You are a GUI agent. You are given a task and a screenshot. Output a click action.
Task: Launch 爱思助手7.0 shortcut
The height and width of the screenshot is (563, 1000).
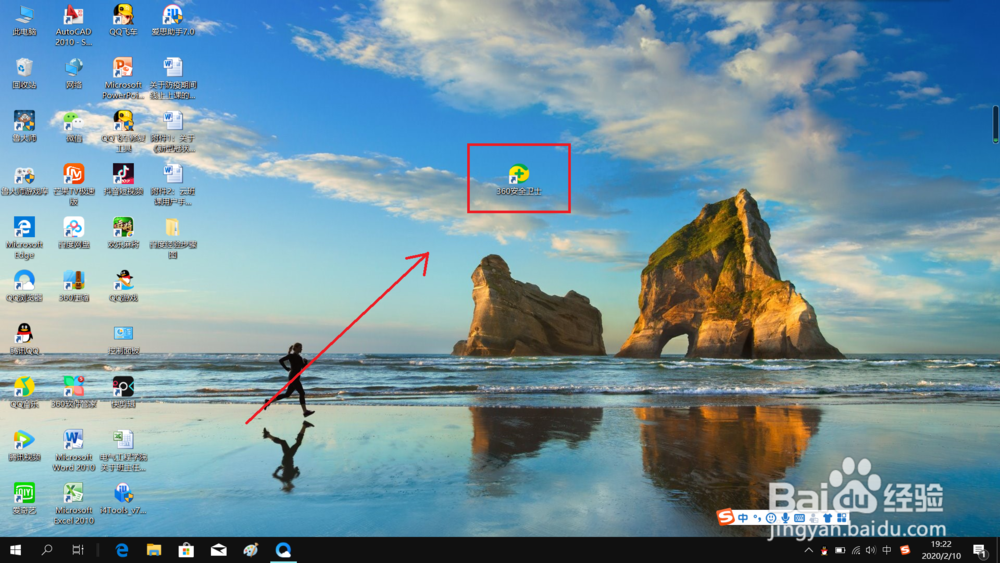[x=173, y=20]
